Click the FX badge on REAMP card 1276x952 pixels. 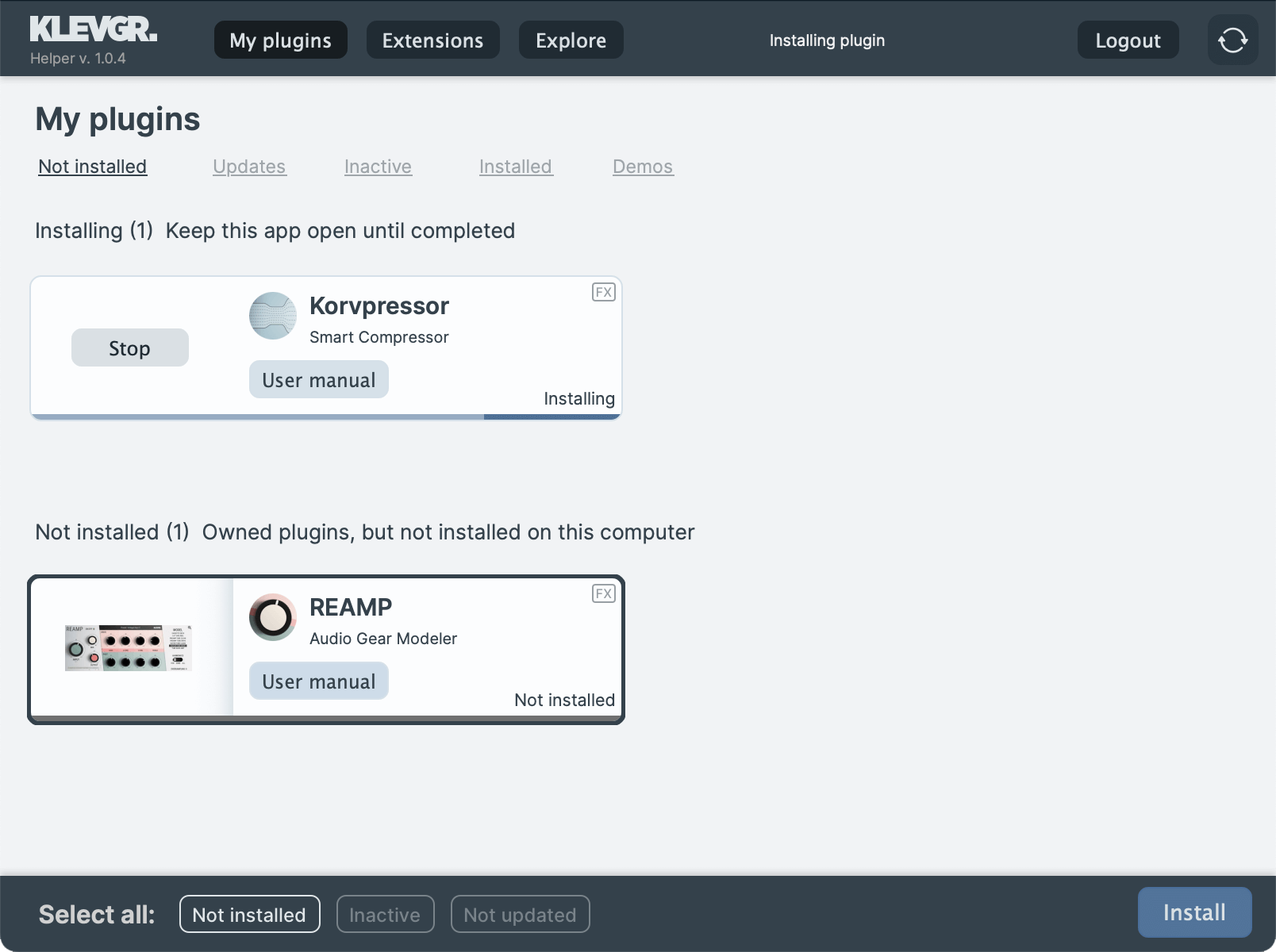click(x=604, y=593)
